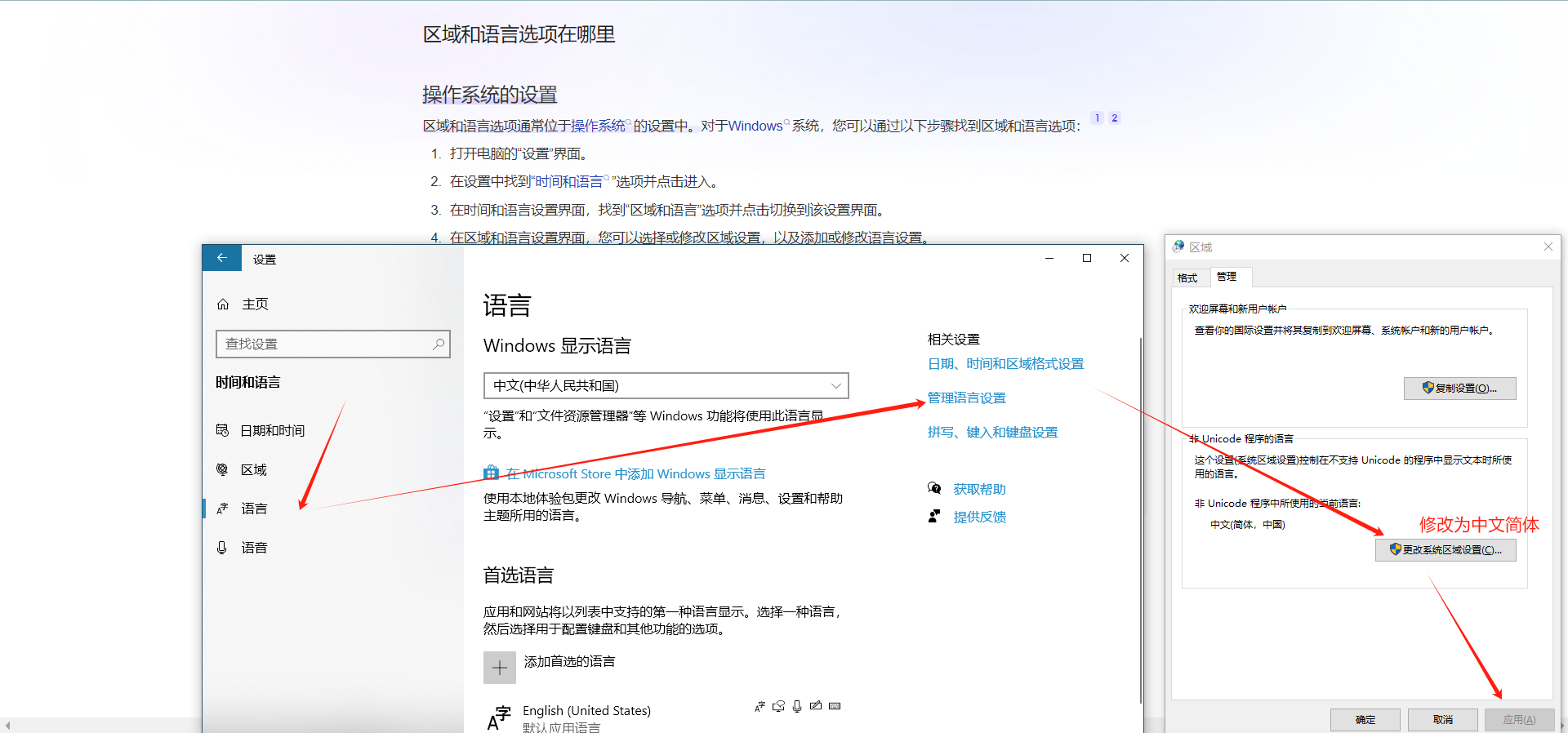Click the 获取帮助 link
This screenshot has width=1568, height=733.
tap(980, 490)
